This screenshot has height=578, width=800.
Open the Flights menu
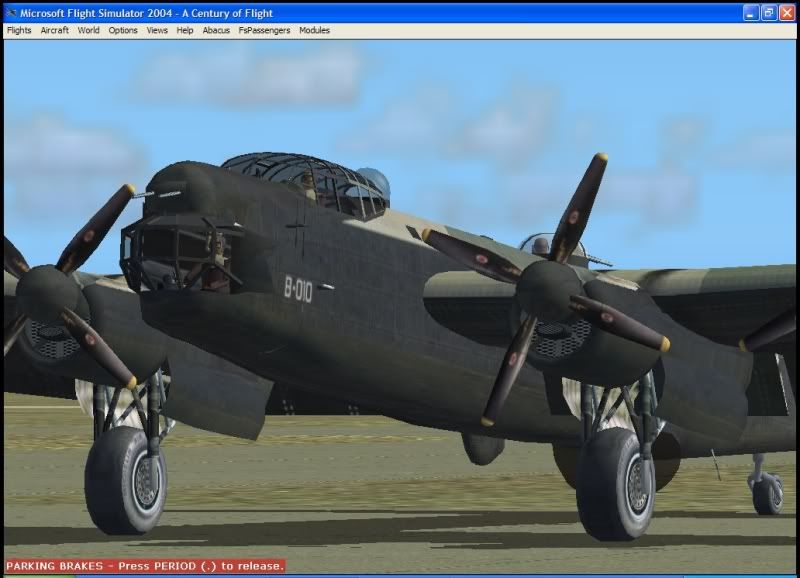tap(19, 31)
